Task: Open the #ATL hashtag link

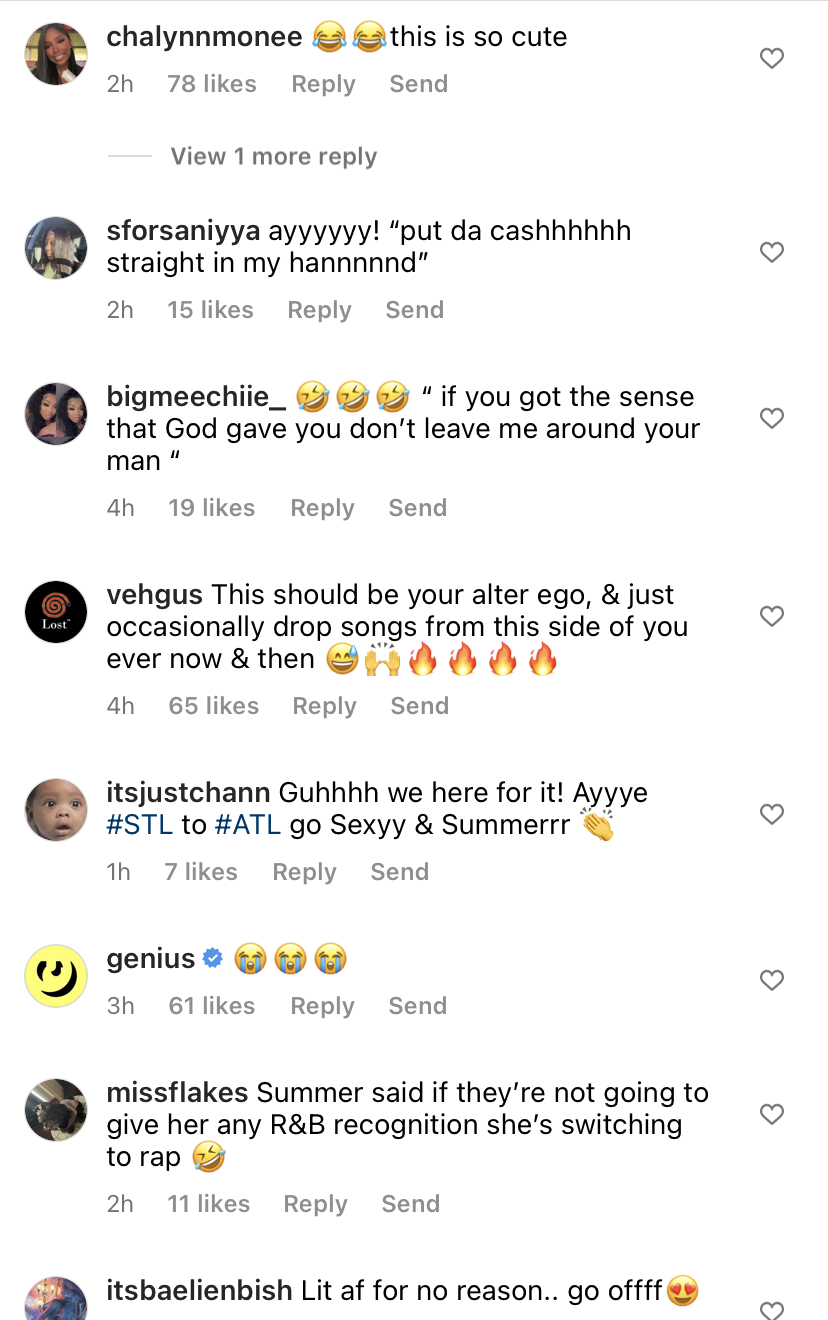Action: click(x=245, y=827)
